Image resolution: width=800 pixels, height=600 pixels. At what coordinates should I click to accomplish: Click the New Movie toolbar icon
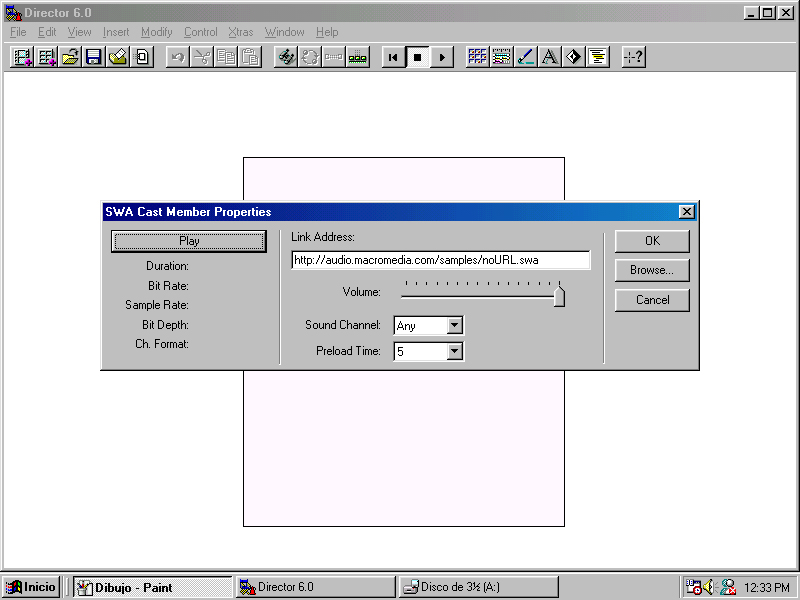click(22, 57)
